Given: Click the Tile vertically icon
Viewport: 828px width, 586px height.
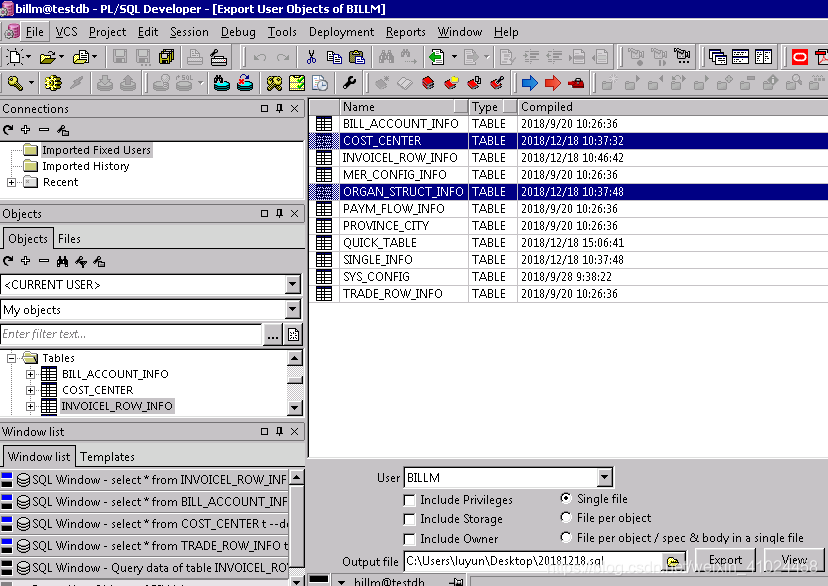Looking at the screenshot, I should tap(764, 56).
